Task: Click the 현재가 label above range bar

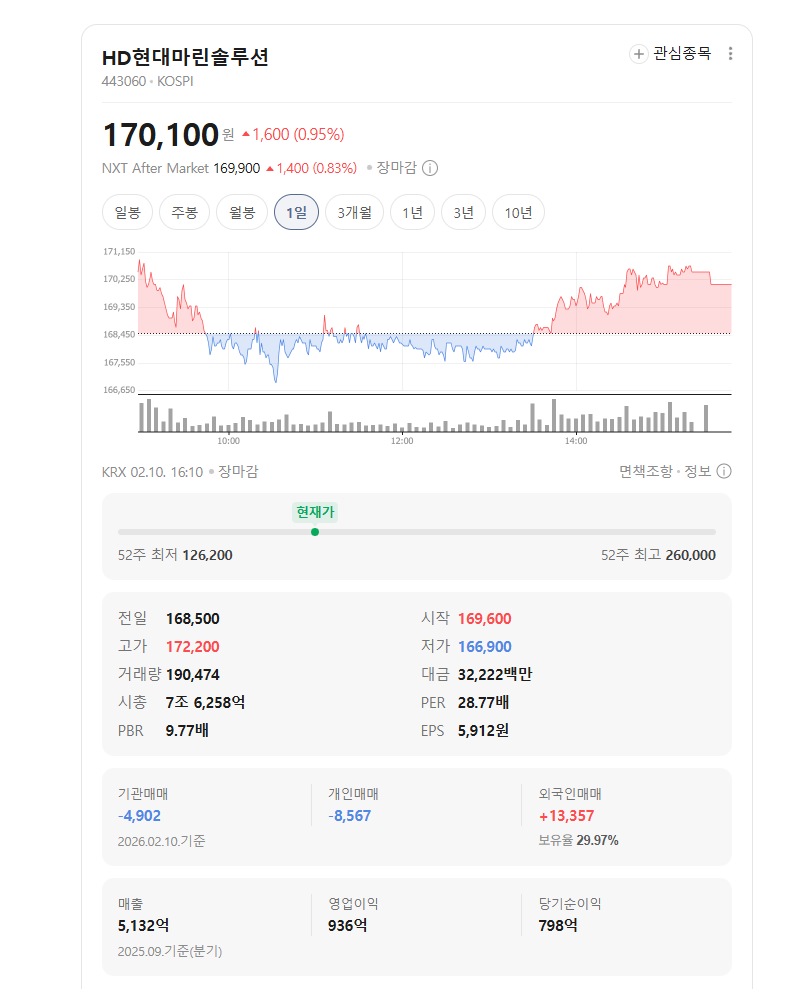Action: pos(315,512)
